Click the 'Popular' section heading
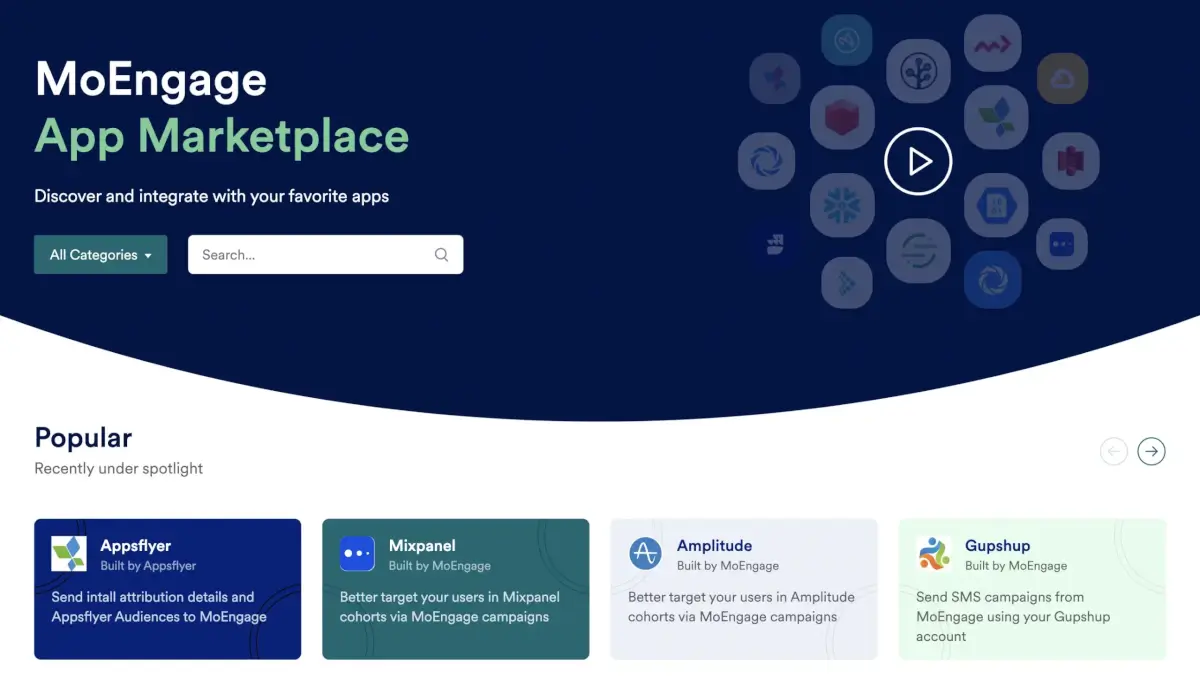This screenshot has width=1200, height=686. pos(83,438)
